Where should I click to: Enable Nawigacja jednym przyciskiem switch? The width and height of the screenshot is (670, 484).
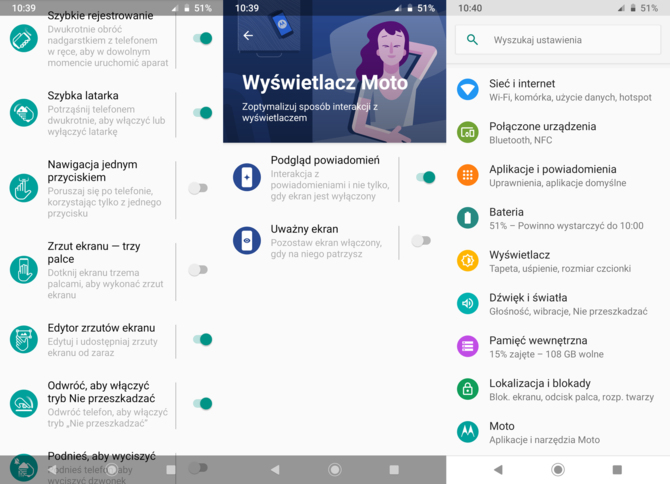(198, 188)
